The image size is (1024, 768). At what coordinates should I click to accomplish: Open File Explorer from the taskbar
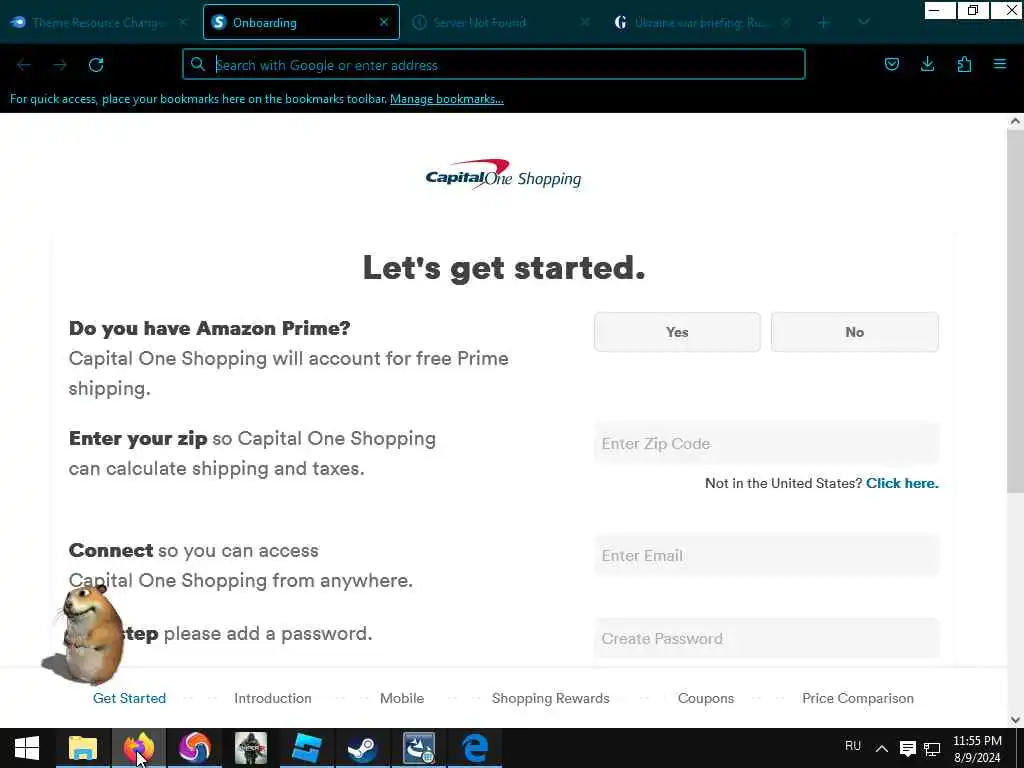(x=83, y=748)
